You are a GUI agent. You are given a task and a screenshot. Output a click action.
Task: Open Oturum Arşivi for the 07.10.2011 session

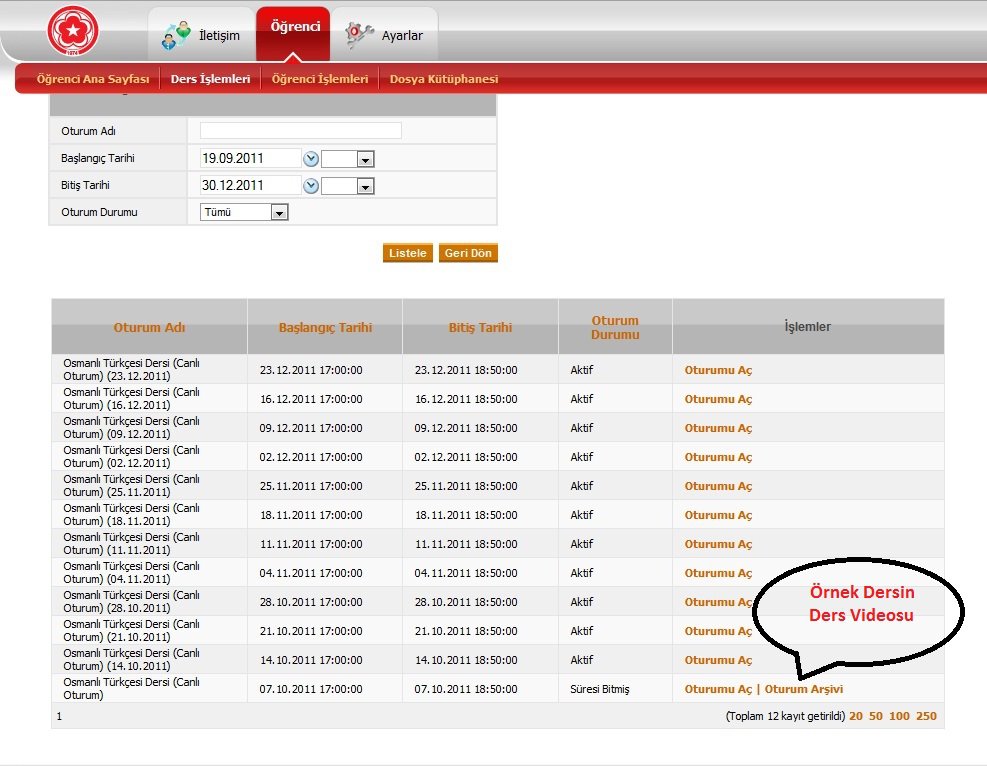coord(804,689)
